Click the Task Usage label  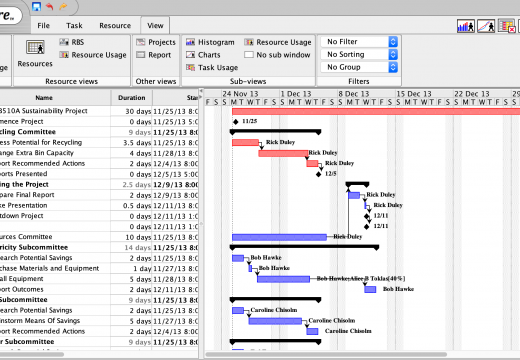pos(218,68)
